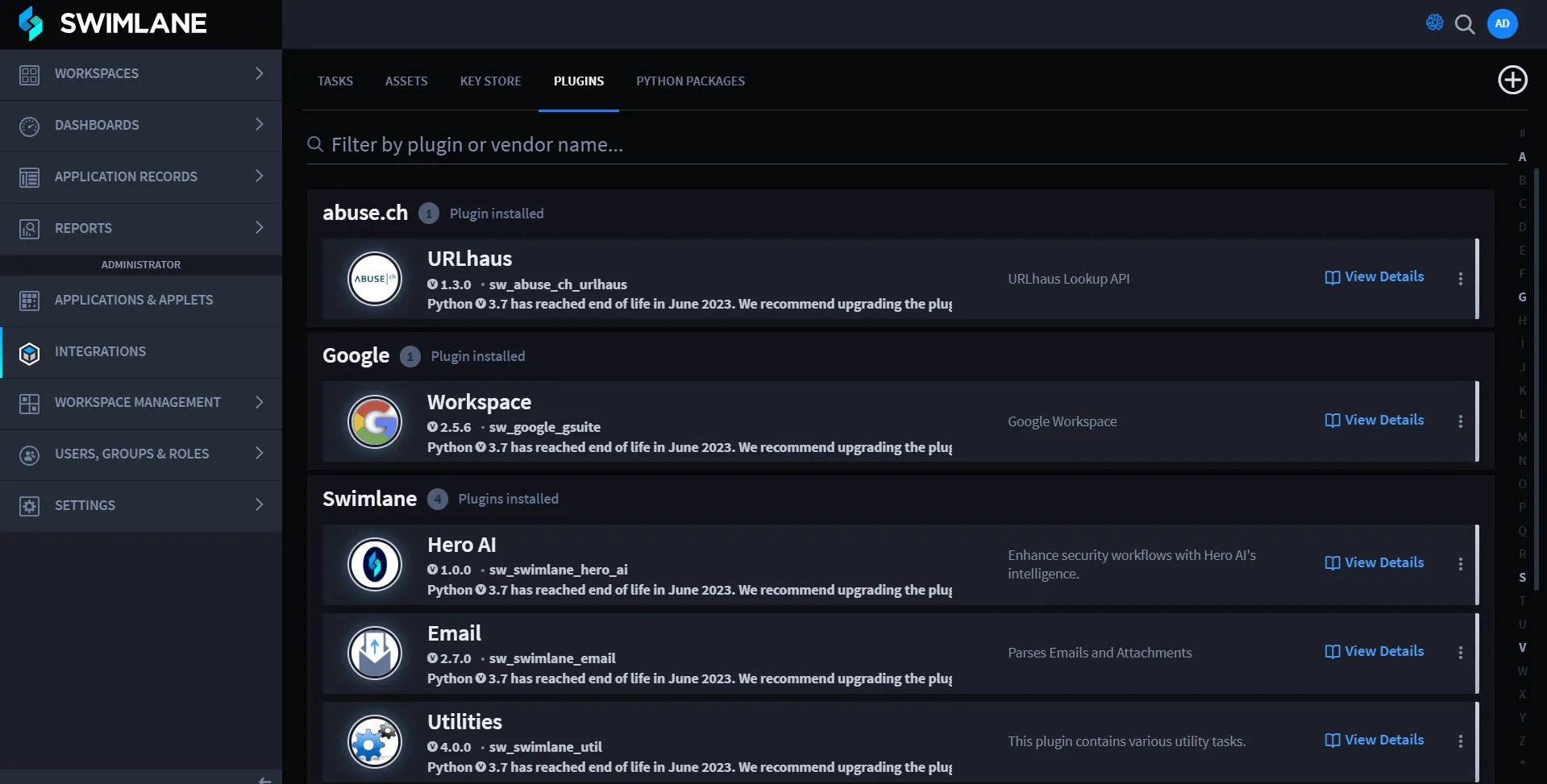Open Integrations in the sidebar
The height and width of the screenshot is (784, 1547).
[x=141, y=352]
